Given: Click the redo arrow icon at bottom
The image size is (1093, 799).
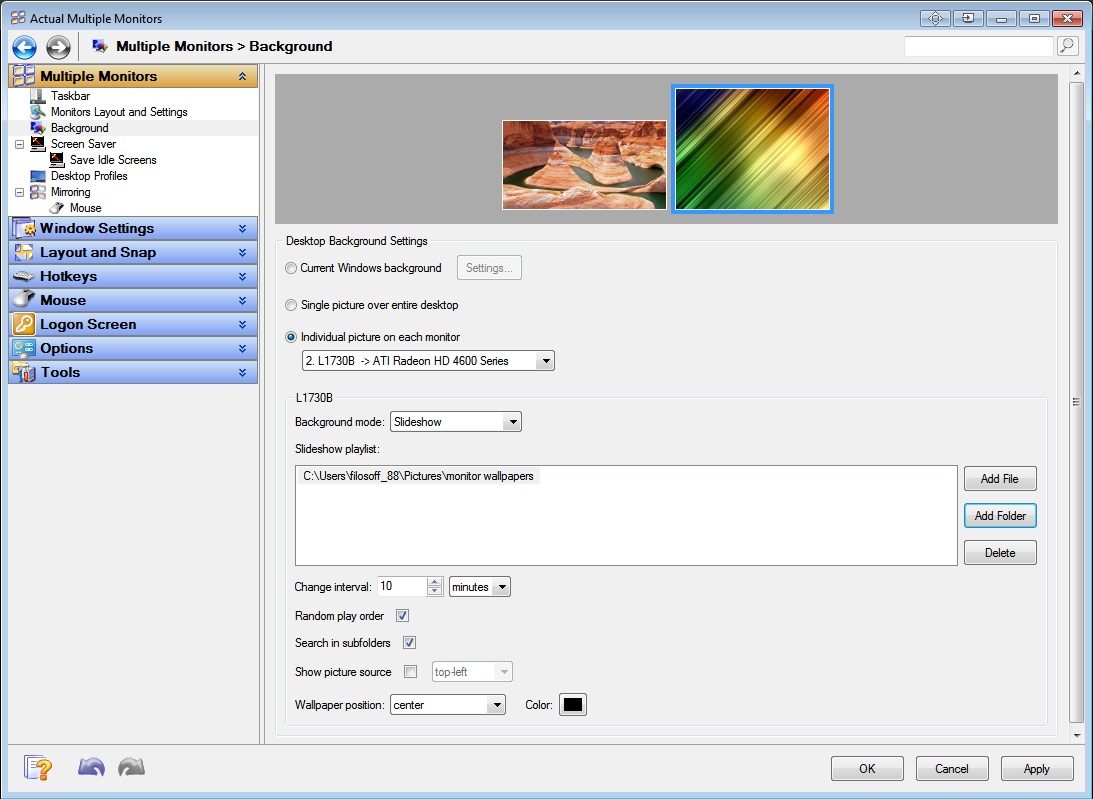Looking at the screenshot, I should (131, 768).
